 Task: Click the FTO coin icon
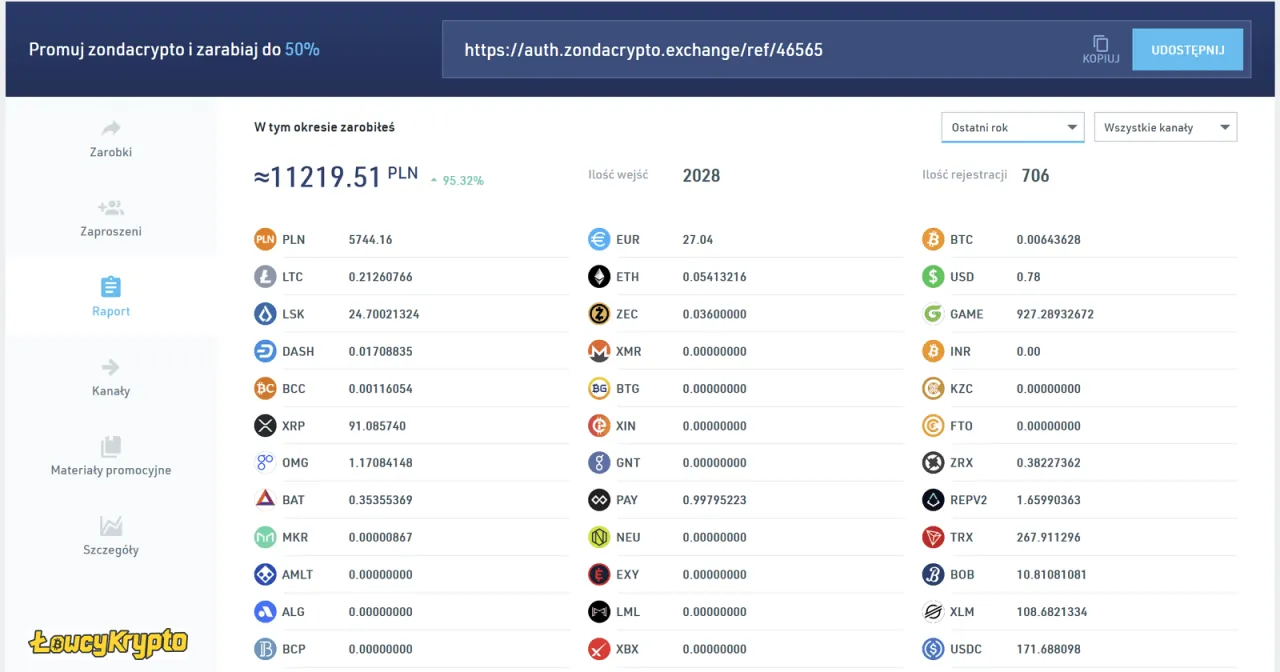pyautogui.click(x=933, y=426)
